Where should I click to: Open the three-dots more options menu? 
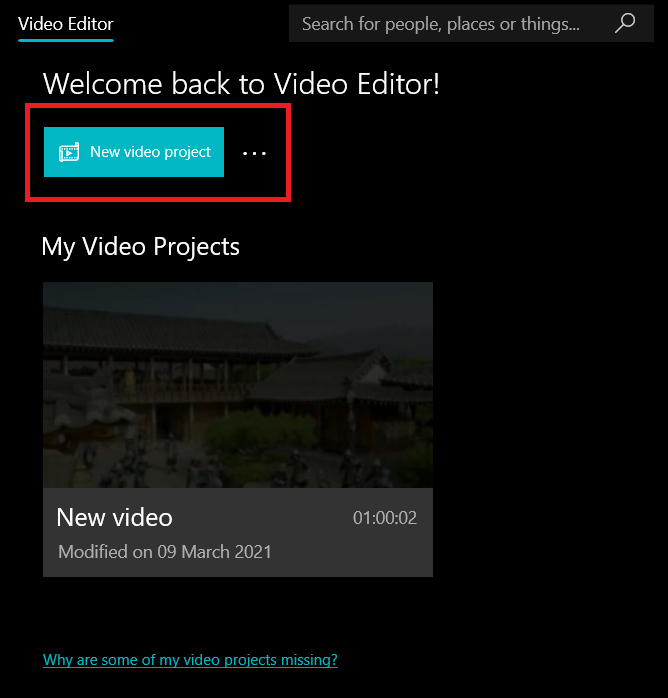click(x=254, y=153)
